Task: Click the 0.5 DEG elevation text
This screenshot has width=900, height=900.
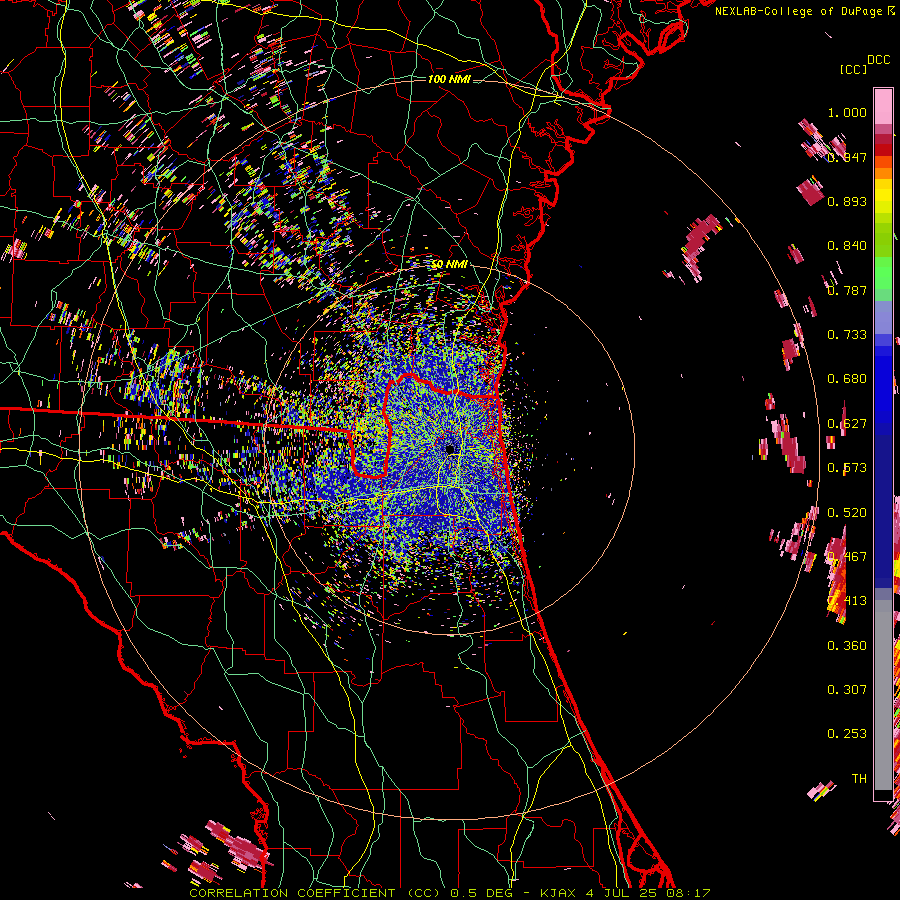Action: 482,893
